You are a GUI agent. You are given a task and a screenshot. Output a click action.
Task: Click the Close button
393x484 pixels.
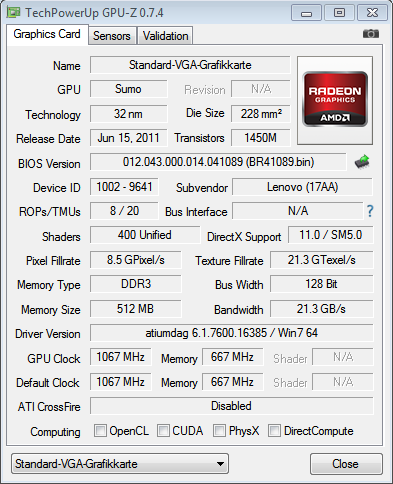click(x=346, y=464)
